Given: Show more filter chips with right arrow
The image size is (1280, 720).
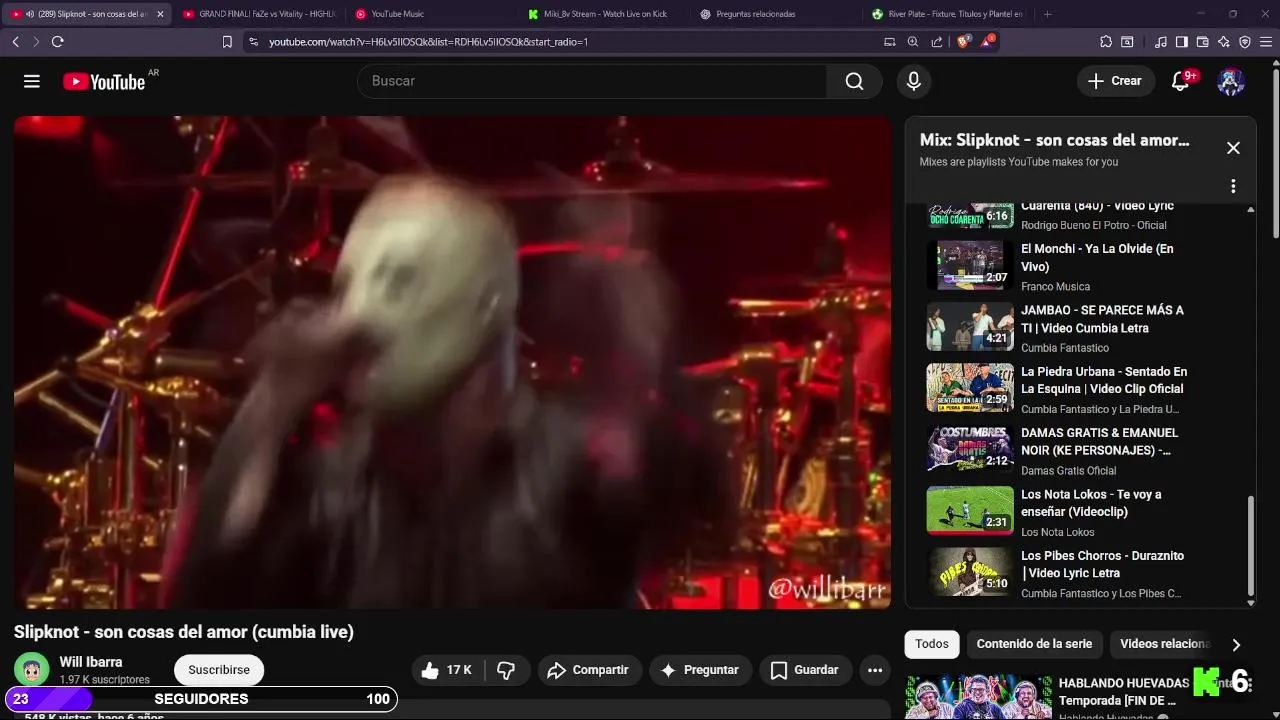Looking at the screenshot, I should point(1236,645).
